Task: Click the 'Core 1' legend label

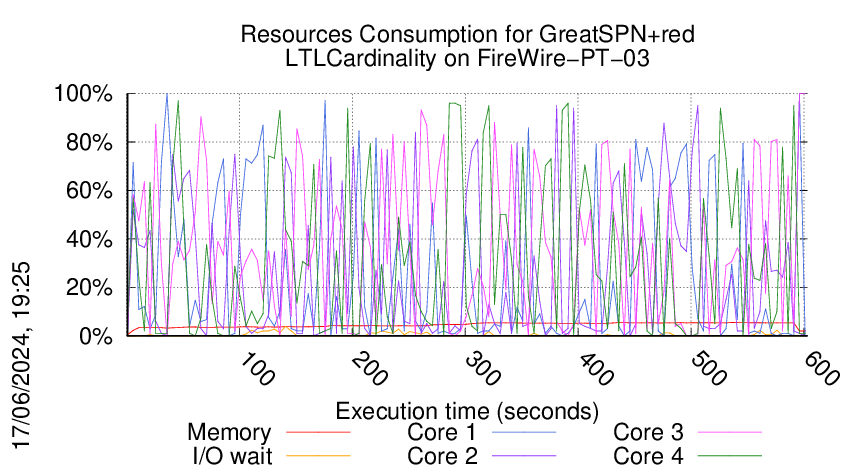Action: tap(441, 432)
